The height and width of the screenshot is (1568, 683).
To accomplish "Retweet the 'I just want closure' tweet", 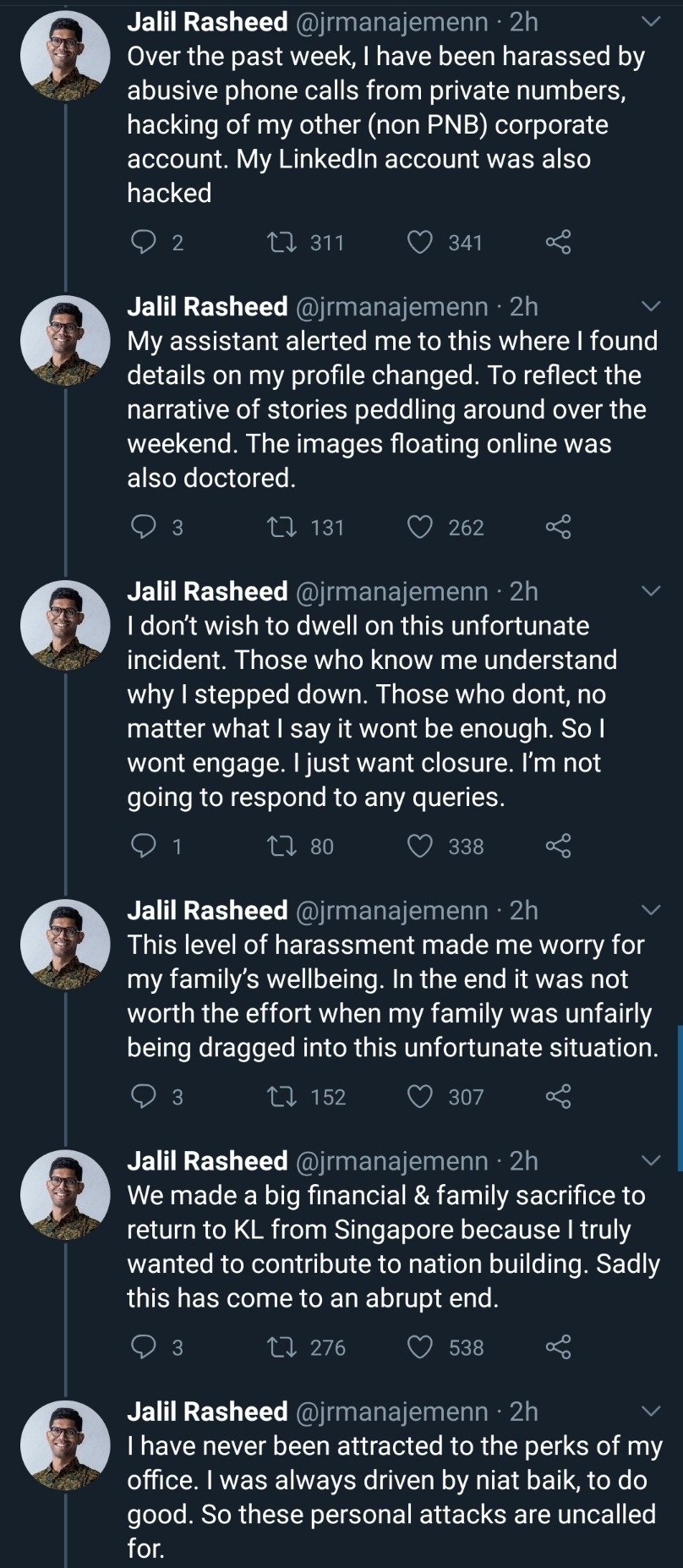I will point(278,847).
